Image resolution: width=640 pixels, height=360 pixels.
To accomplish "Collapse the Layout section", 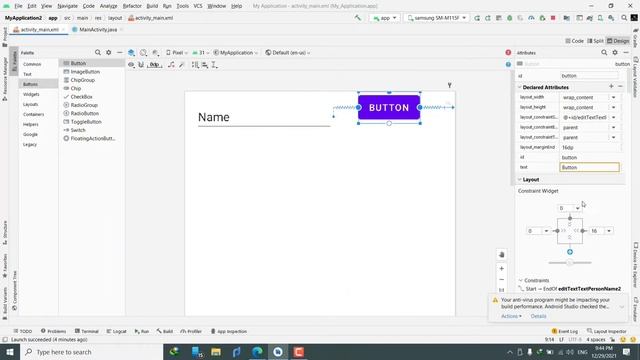I will (520, 180).
